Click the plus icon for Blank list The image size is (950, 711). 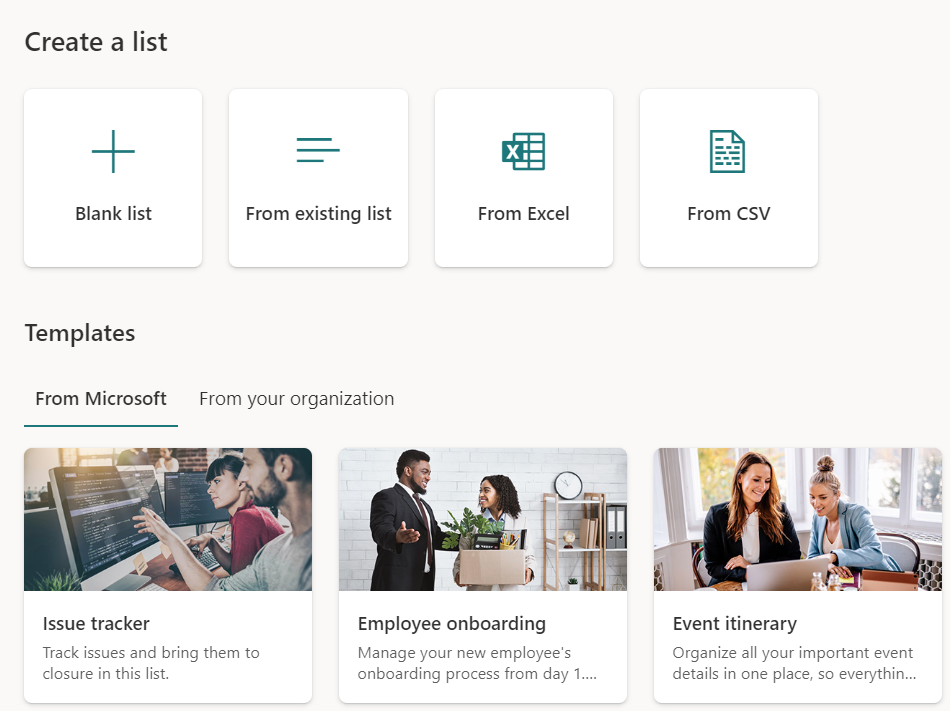click(113, 152)
